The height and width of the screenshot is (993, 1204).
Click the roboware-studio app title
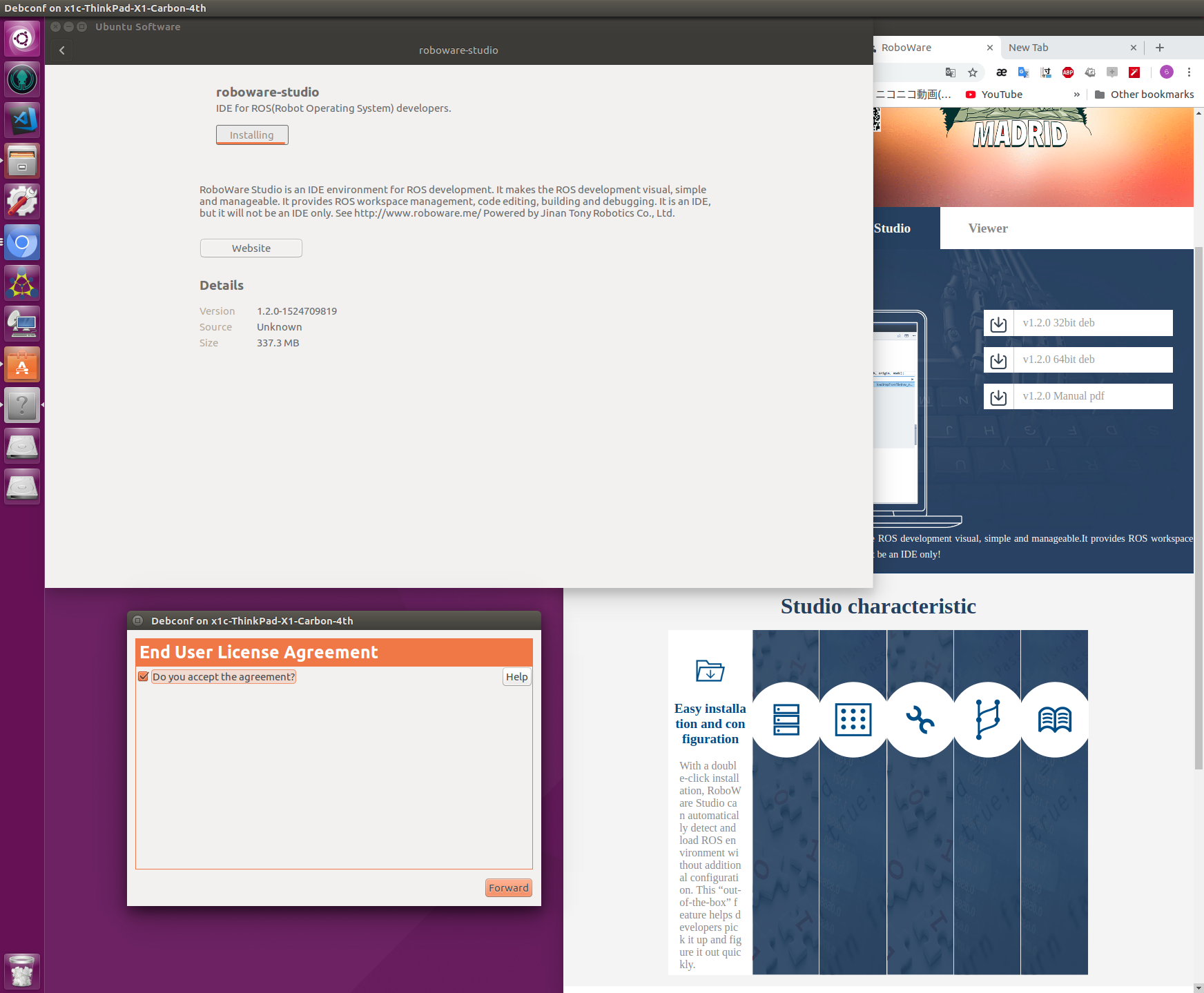click(x=267, y=92)
